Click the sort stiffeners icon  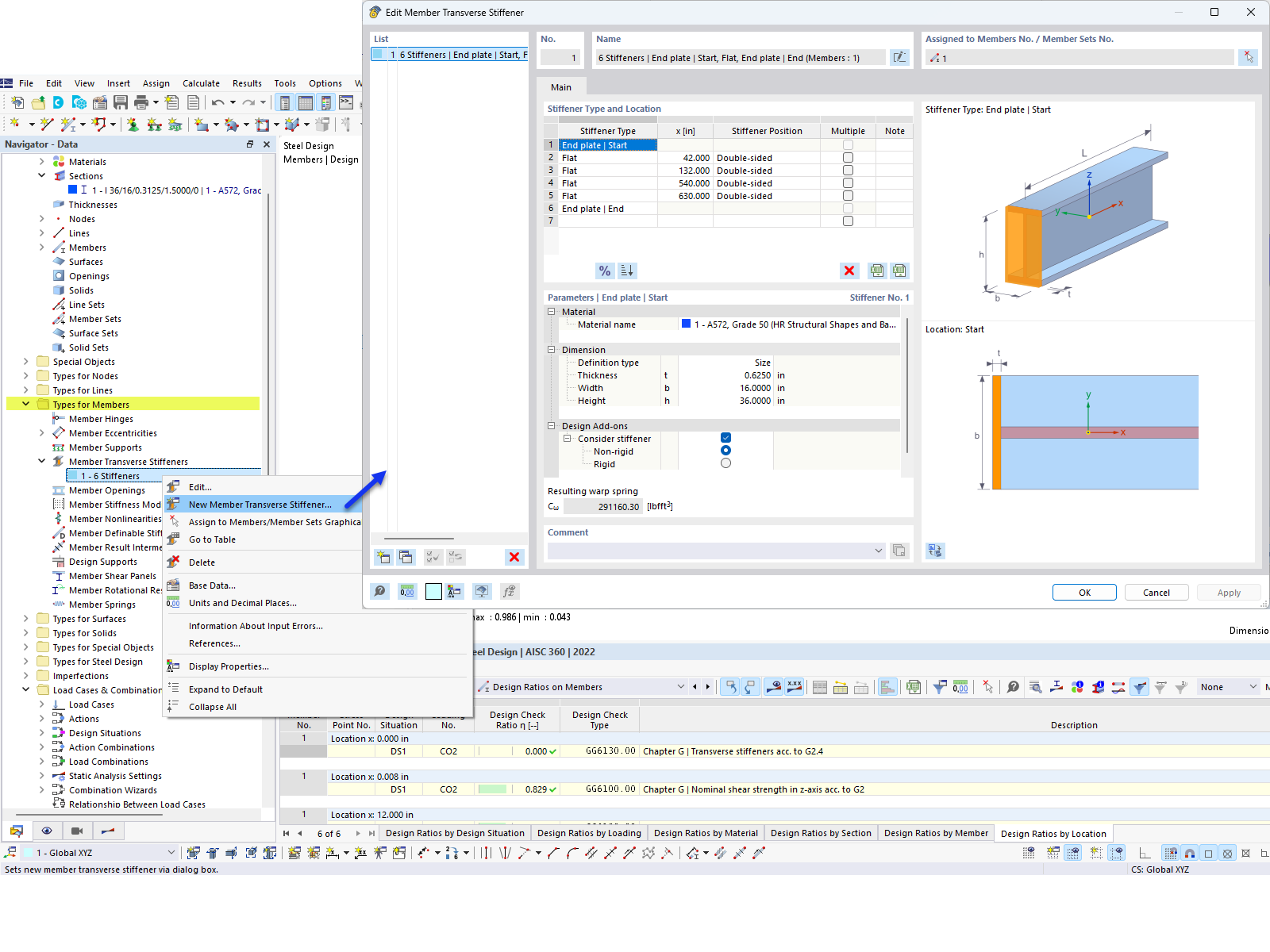[627, 271]
